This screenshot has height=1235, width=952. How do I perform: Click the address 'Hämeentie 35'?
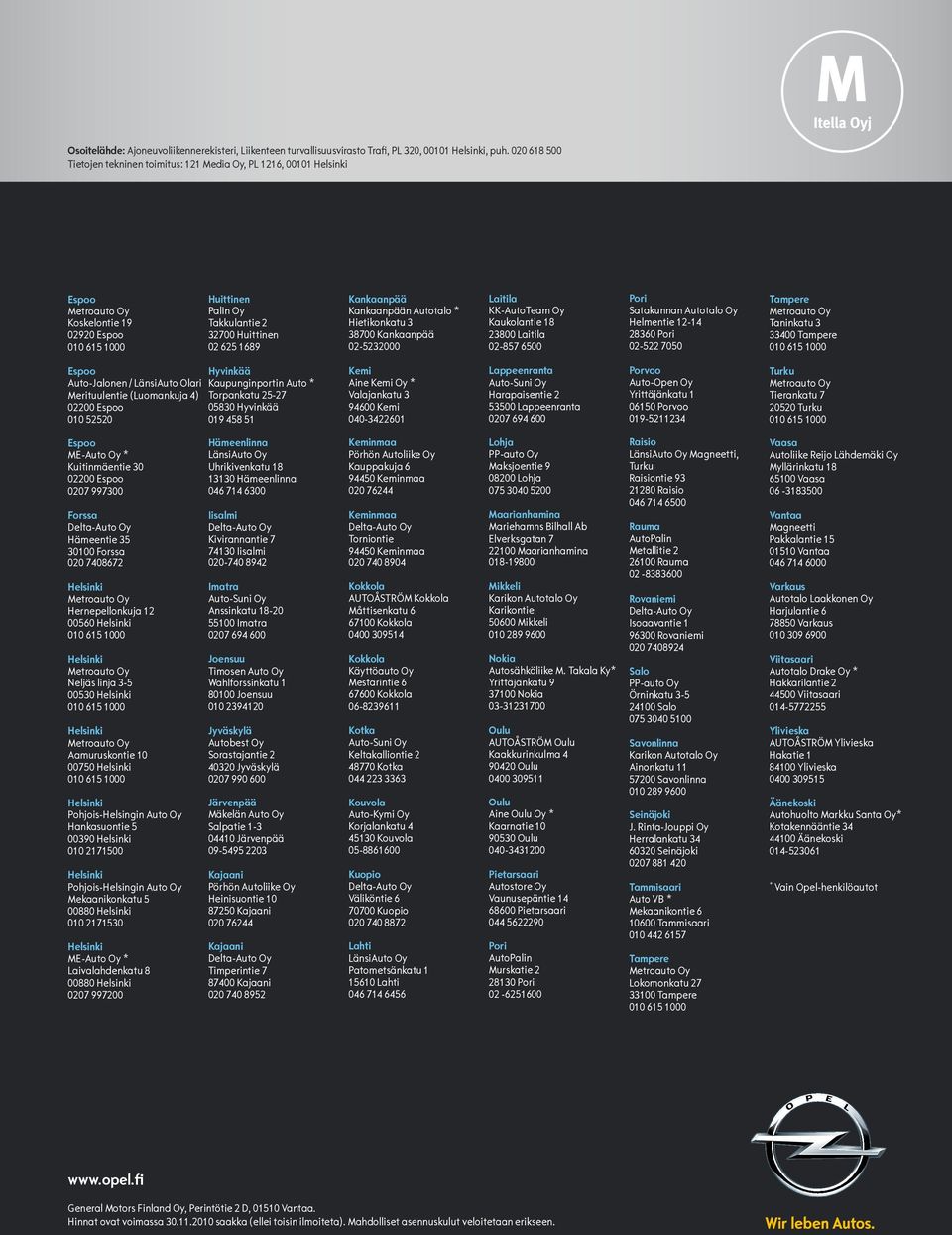point(98,540)
